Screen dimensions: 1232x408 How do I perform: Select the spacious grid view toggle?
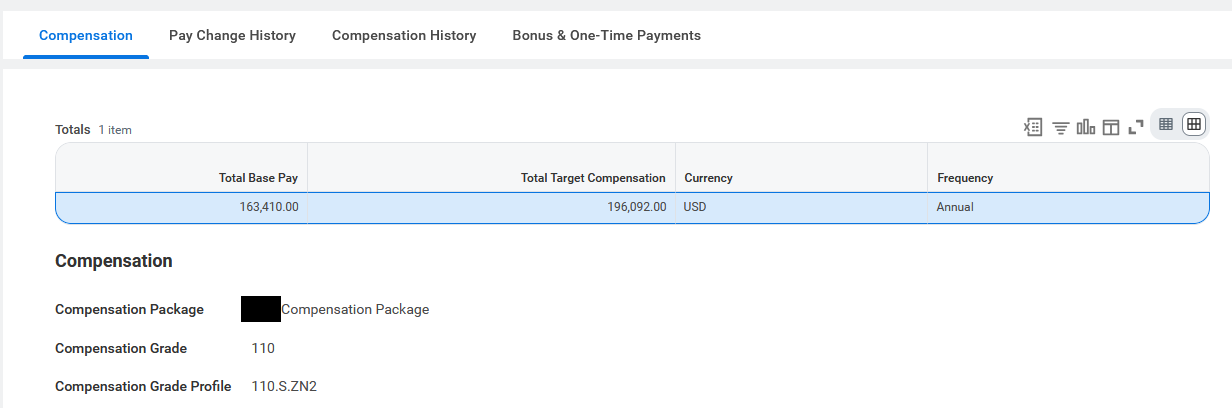tap(1194, 124)
